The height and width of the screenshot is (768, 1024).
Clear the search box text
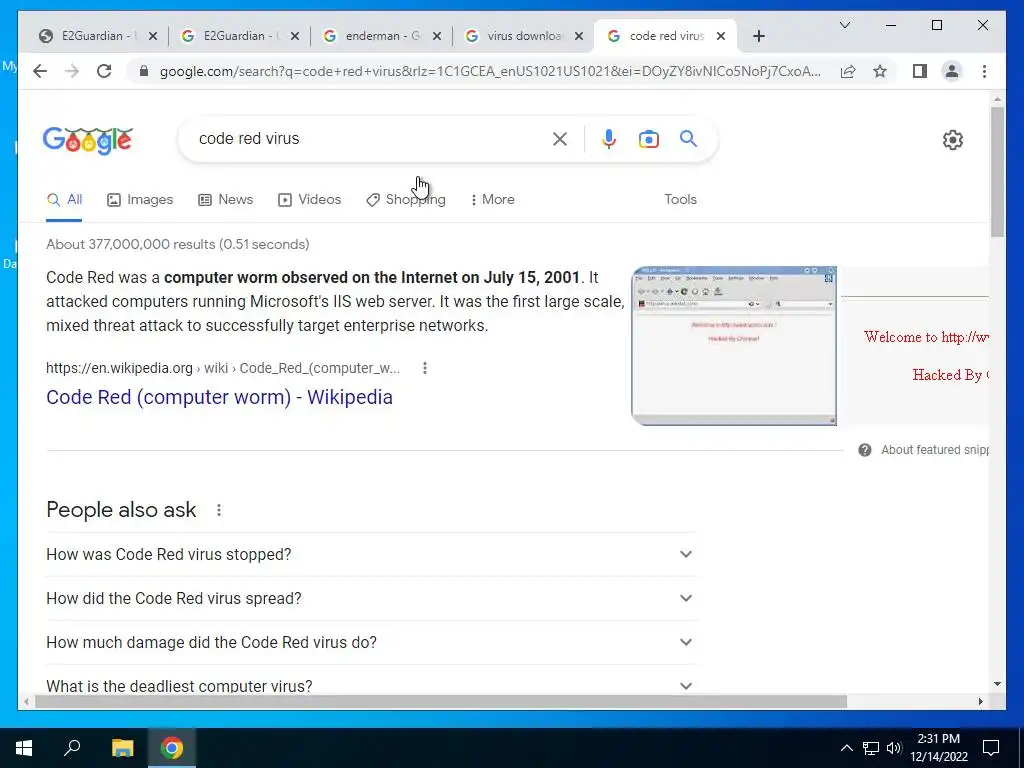pos(560,138)
